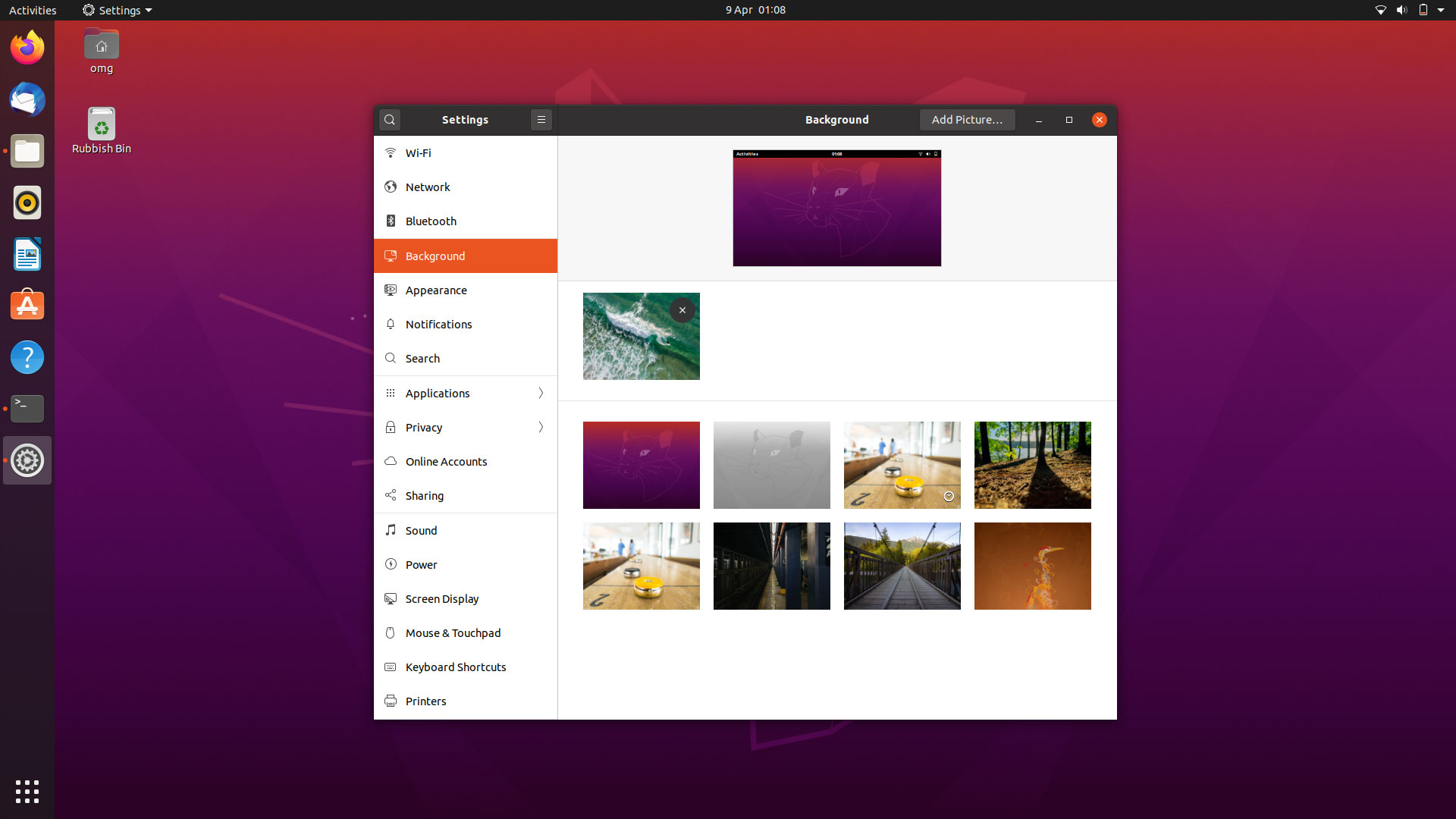
Task: Choose the purple Focal Fossa wallpaper
Action: click(642, 465)
